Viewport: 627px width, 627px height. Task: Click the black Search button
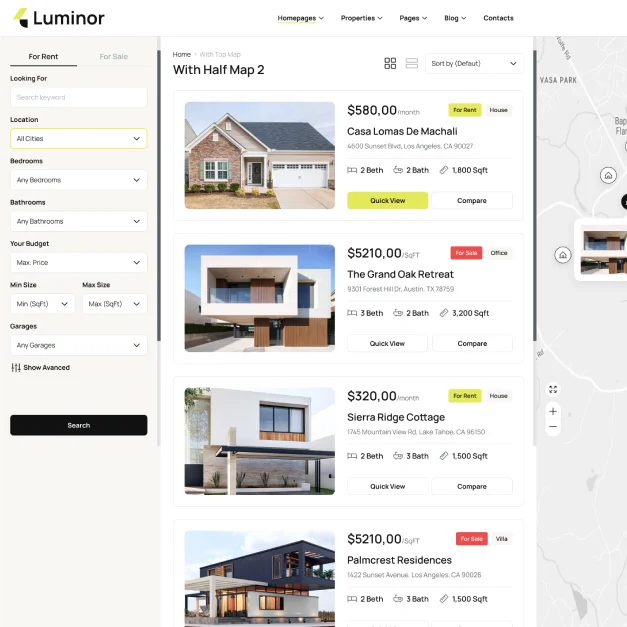(78, 425)
